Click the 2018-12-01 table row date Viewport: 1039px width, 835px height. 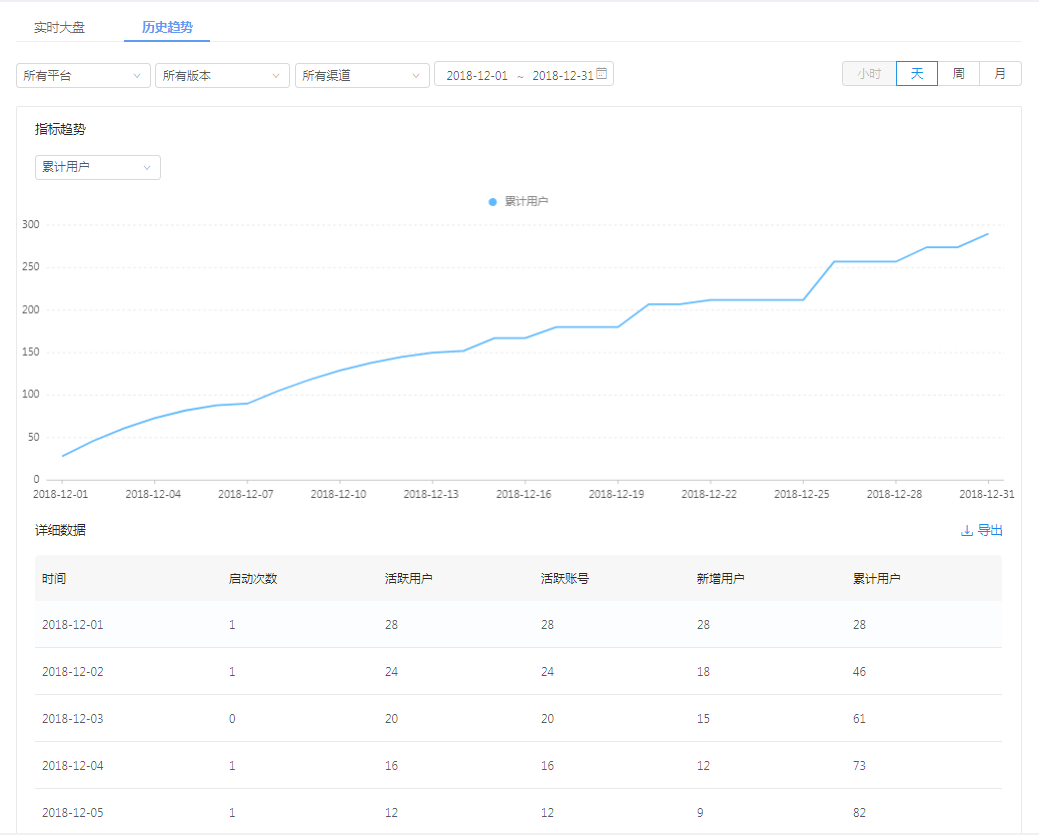pos(73,625)
